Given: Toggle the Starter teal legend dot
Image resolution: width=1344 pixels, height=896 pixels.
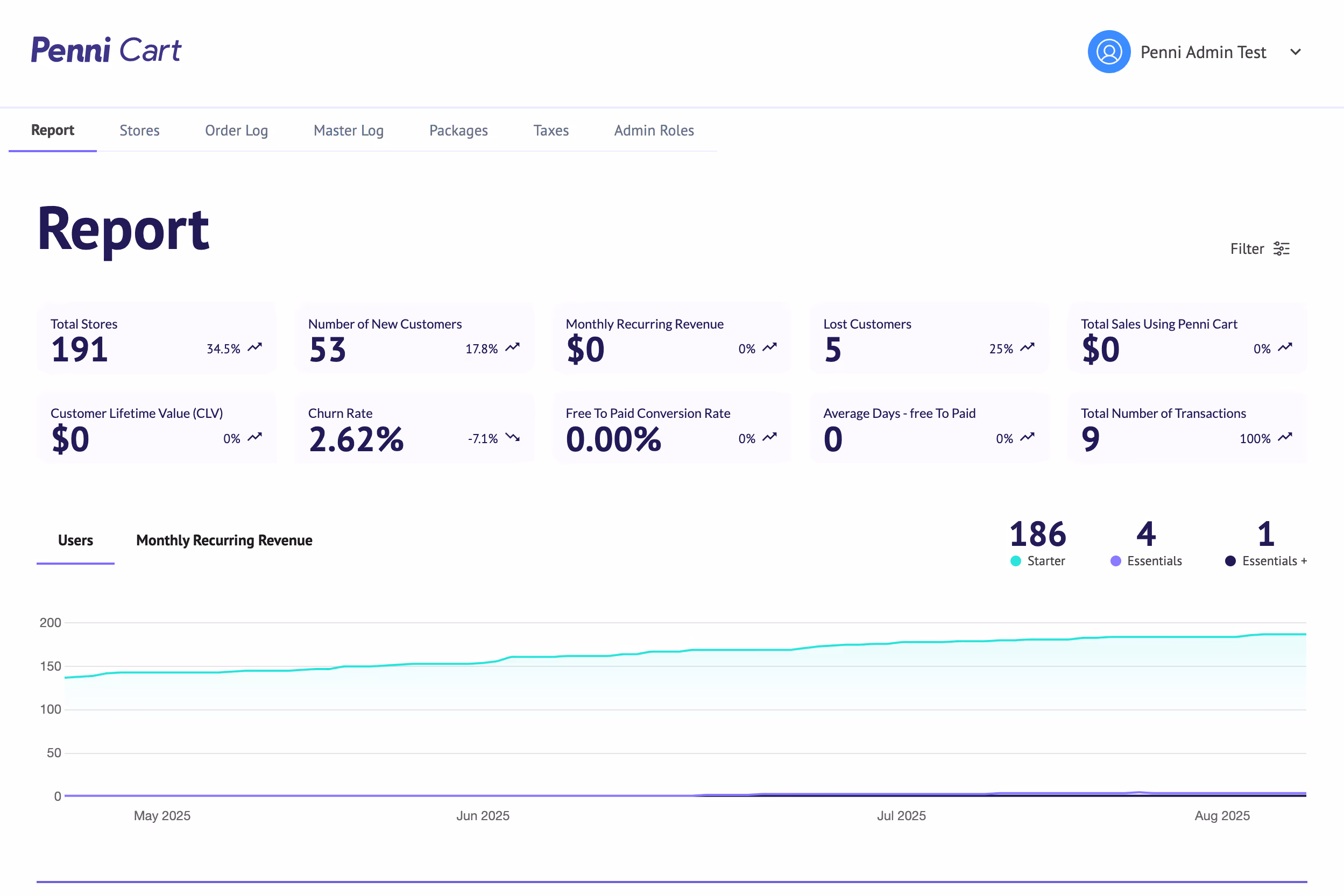Looking at the screenshot, I should (x=1016, y=561).
